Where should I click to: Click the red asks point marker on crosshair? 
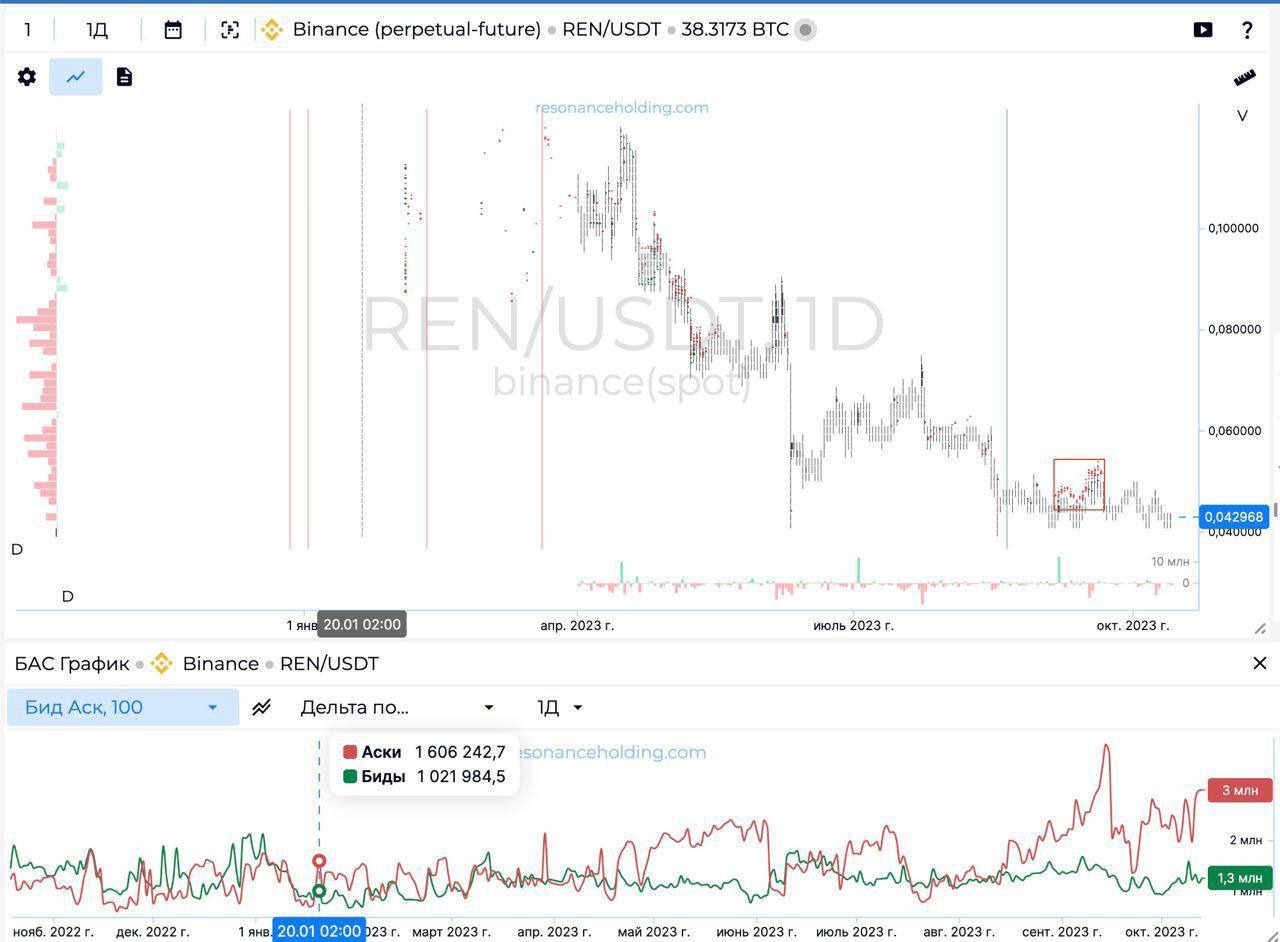[319, 861]
